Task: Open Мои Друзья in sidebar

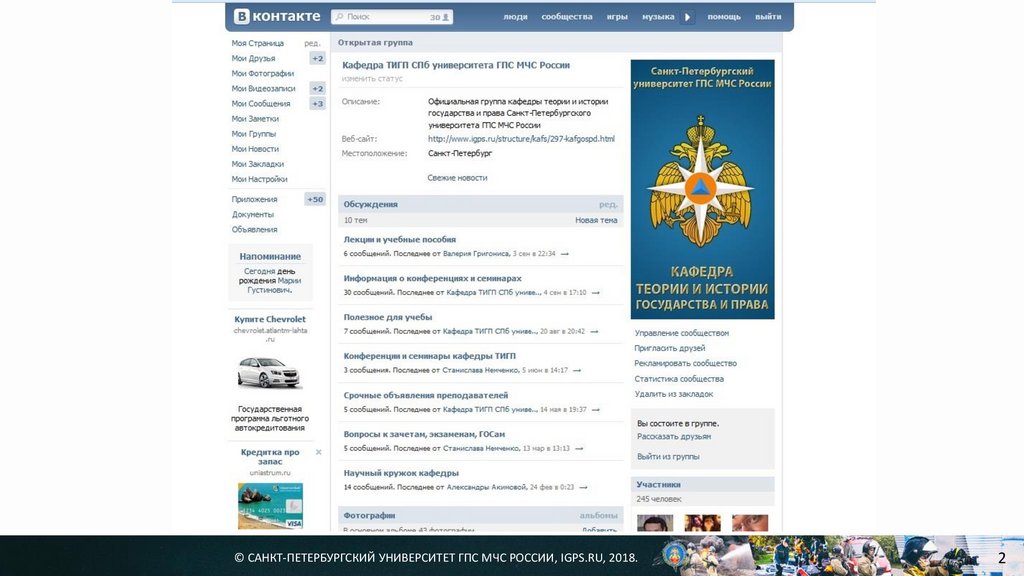Action: point(253,58)
